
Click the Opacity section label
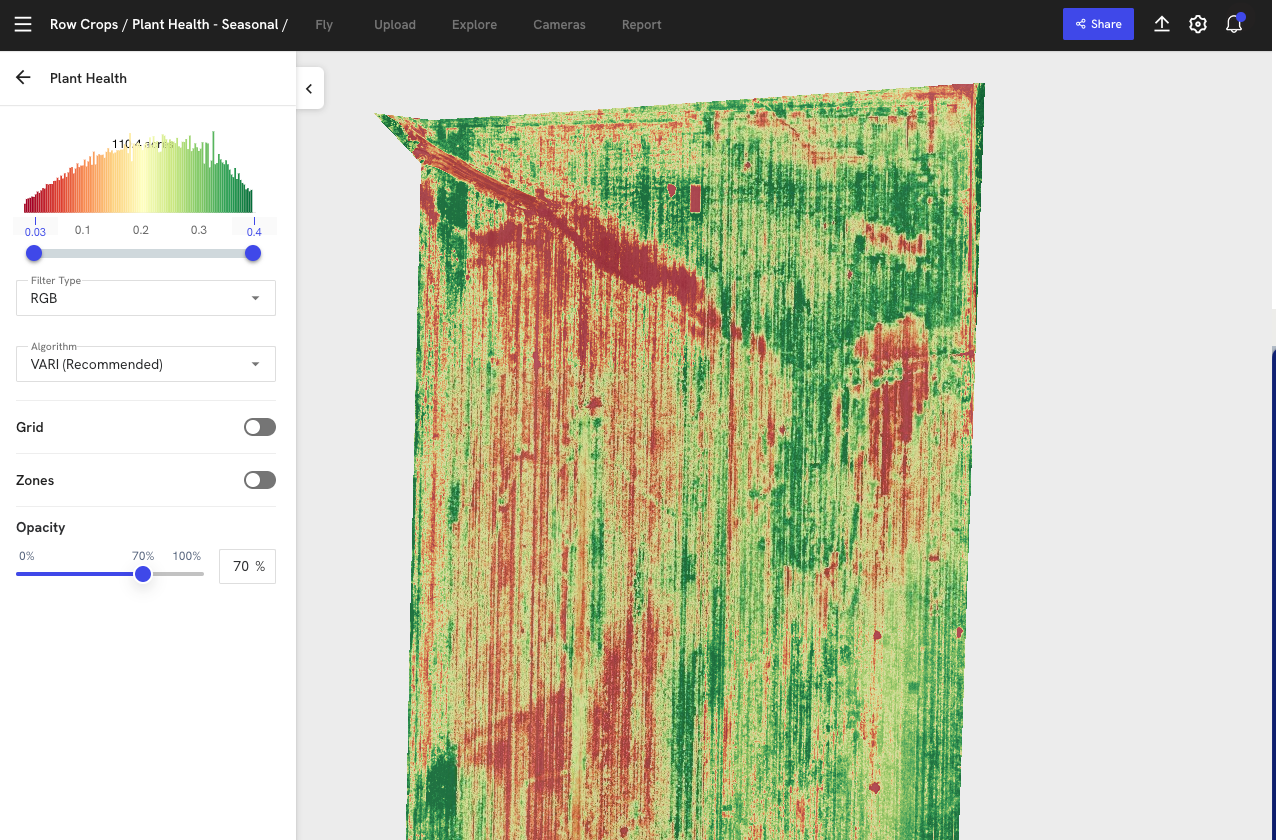[x=41, y=527]
